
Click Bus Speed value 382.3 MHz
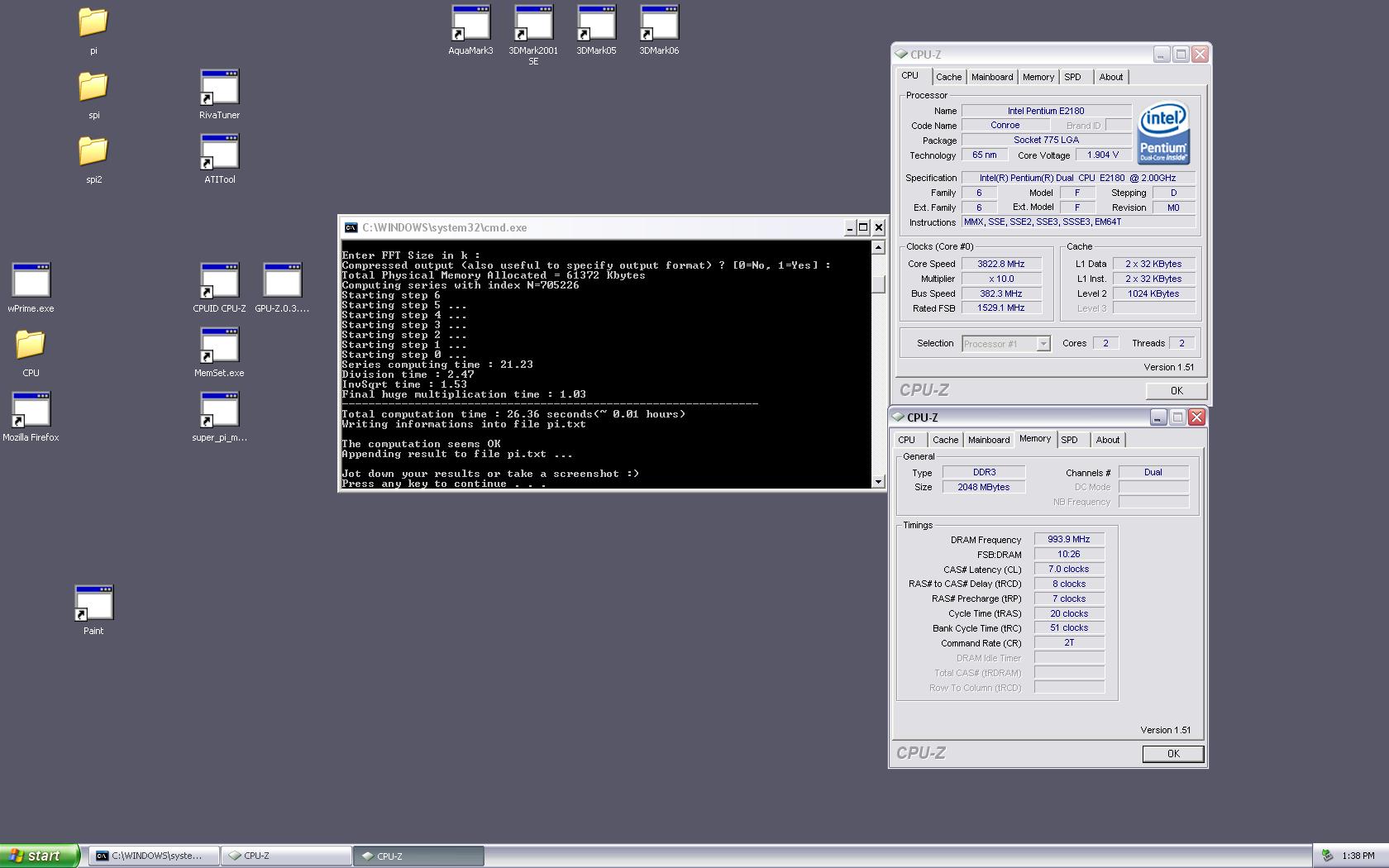tap(1000, 293)
